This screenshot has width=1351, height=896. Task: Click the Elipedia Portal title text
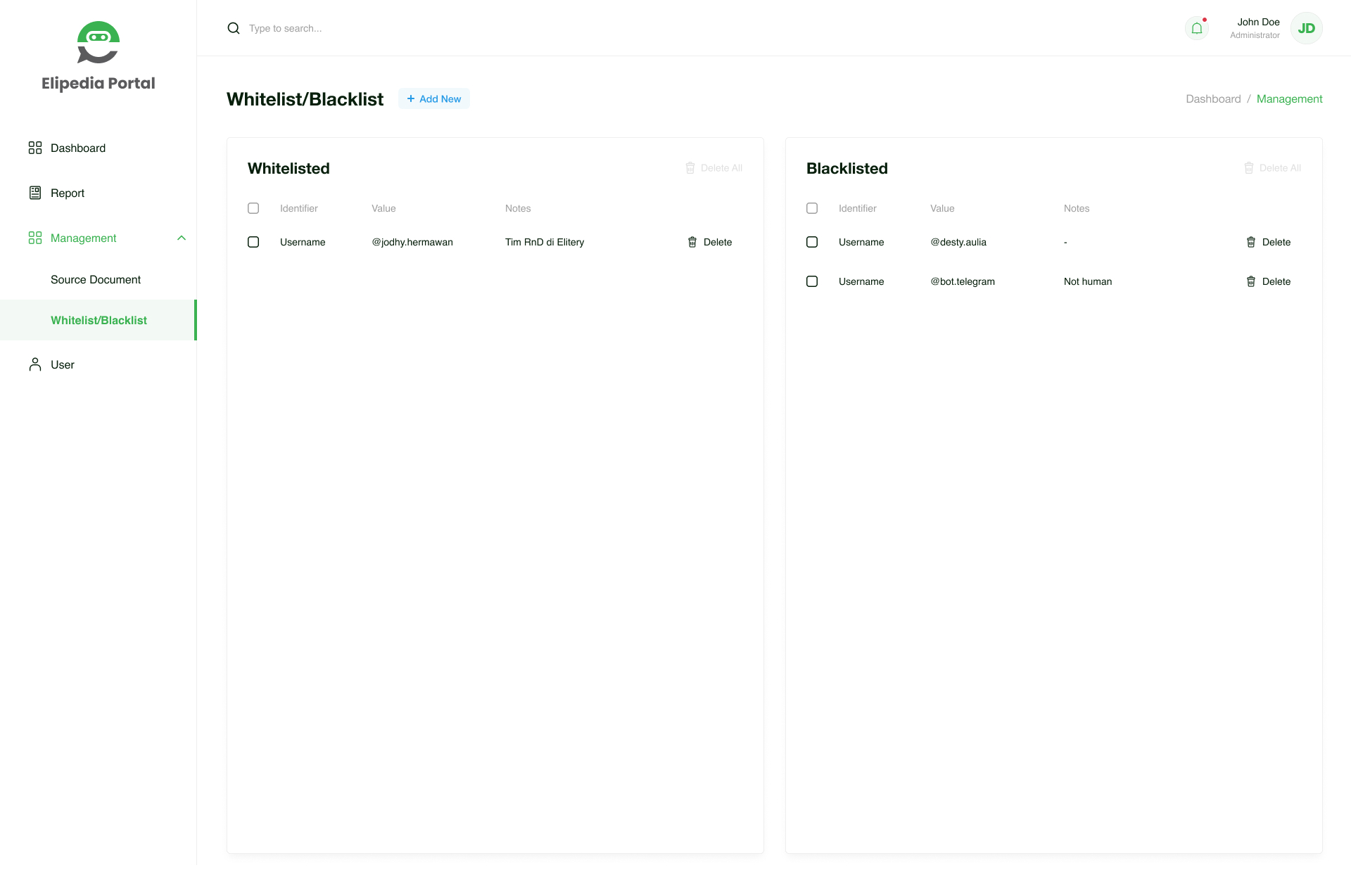pos(99,83)
